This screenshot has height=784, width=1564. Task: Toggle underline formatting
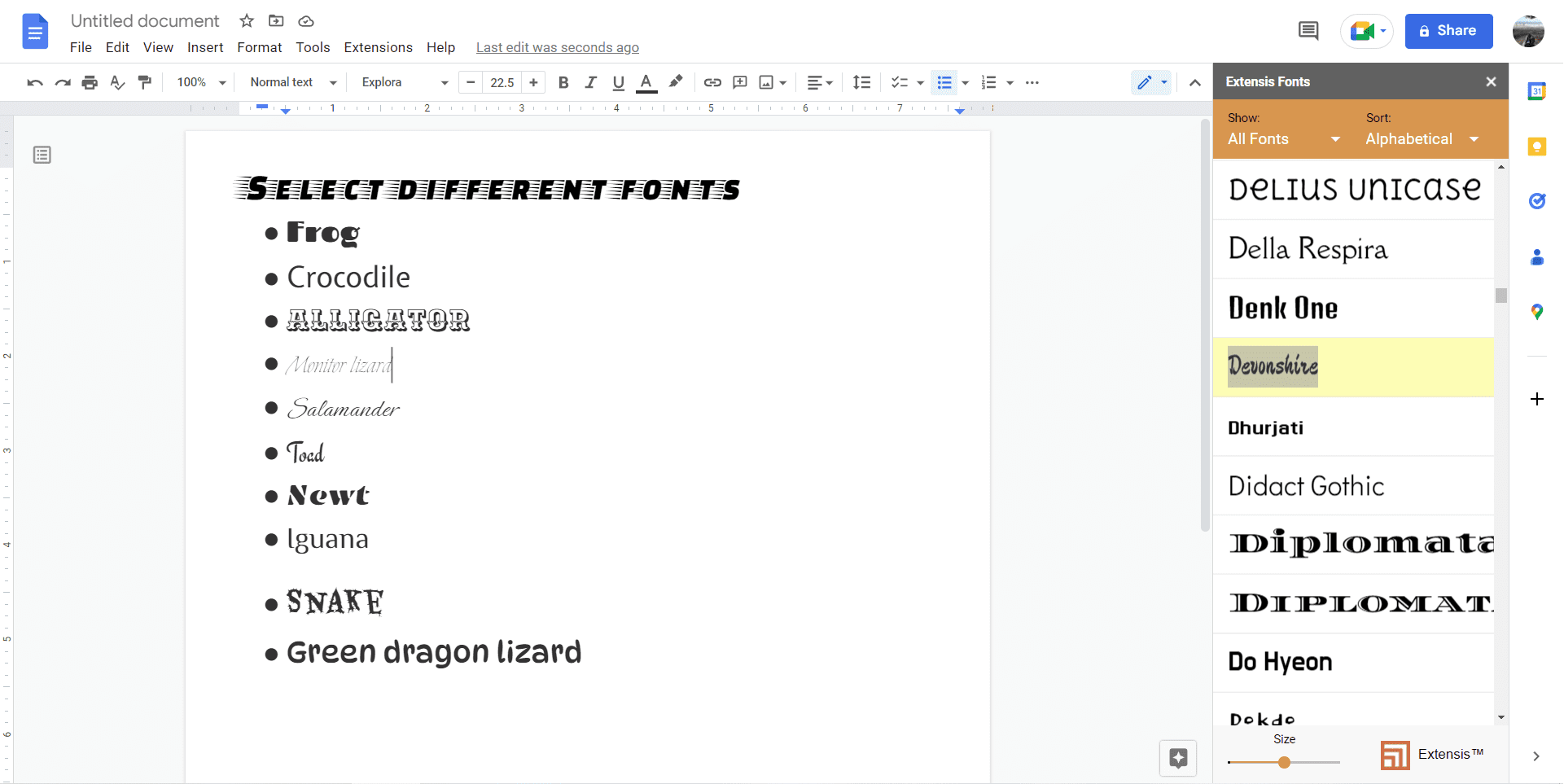click(618, 82)
